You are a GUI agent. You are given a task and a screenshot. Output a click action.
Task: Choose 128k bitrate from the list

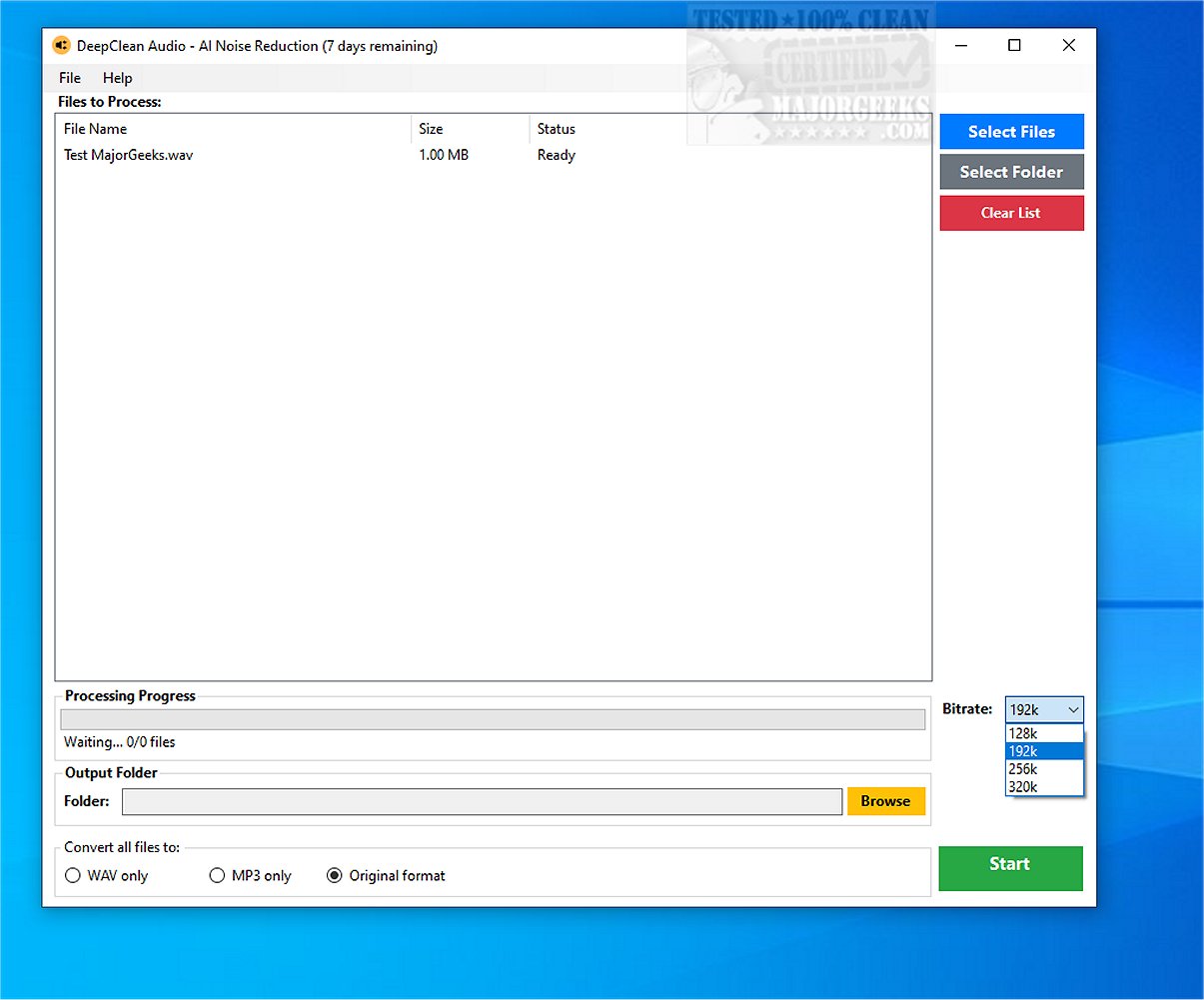pos(1044,733)
